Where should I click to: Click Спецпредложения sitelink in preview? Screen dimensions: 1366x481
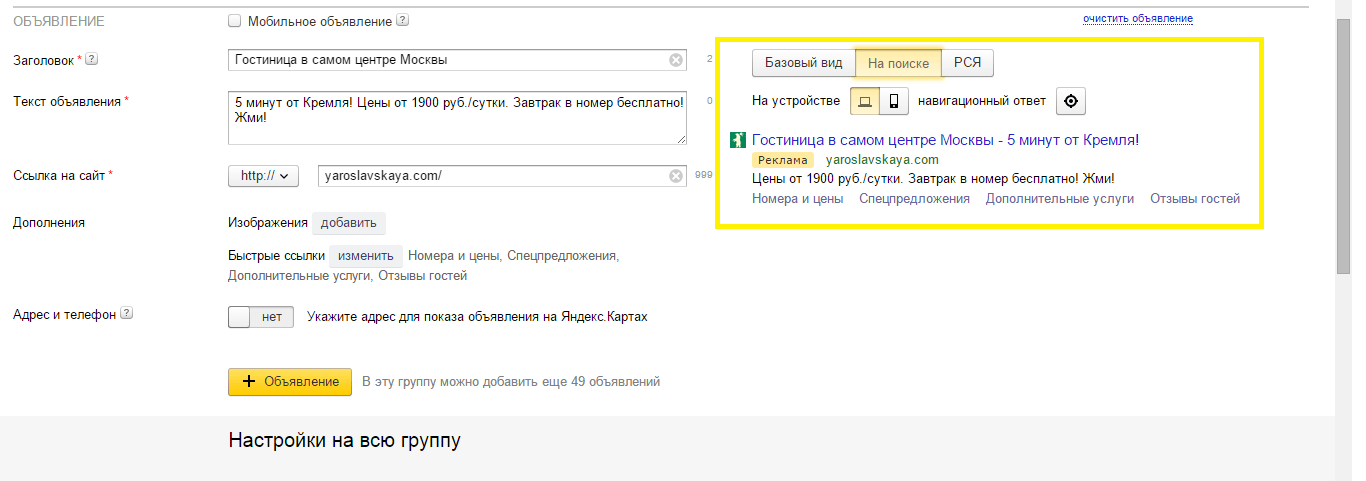click(x=914, y=199)
